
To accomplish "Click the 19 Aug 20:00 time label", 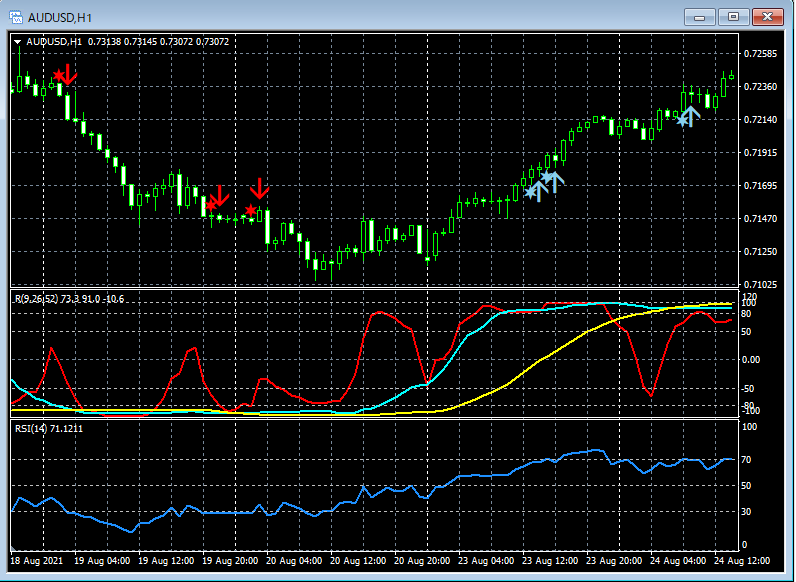I will click(x=230, y=561).
